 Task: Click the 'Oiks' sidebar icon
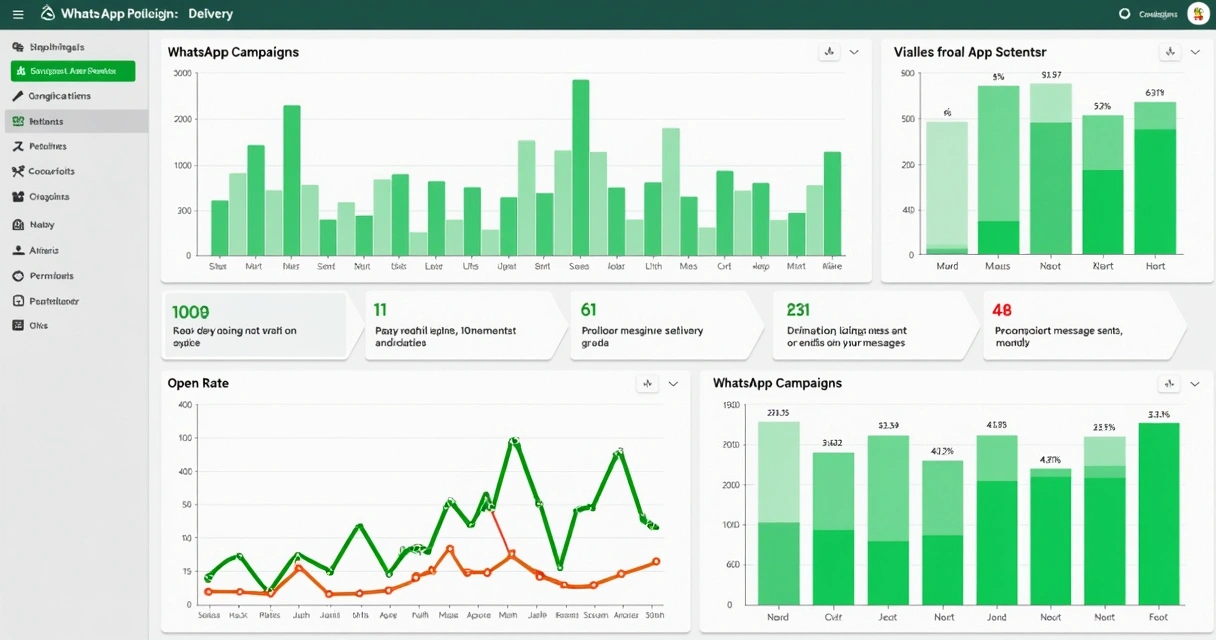[x=18, y=325]
